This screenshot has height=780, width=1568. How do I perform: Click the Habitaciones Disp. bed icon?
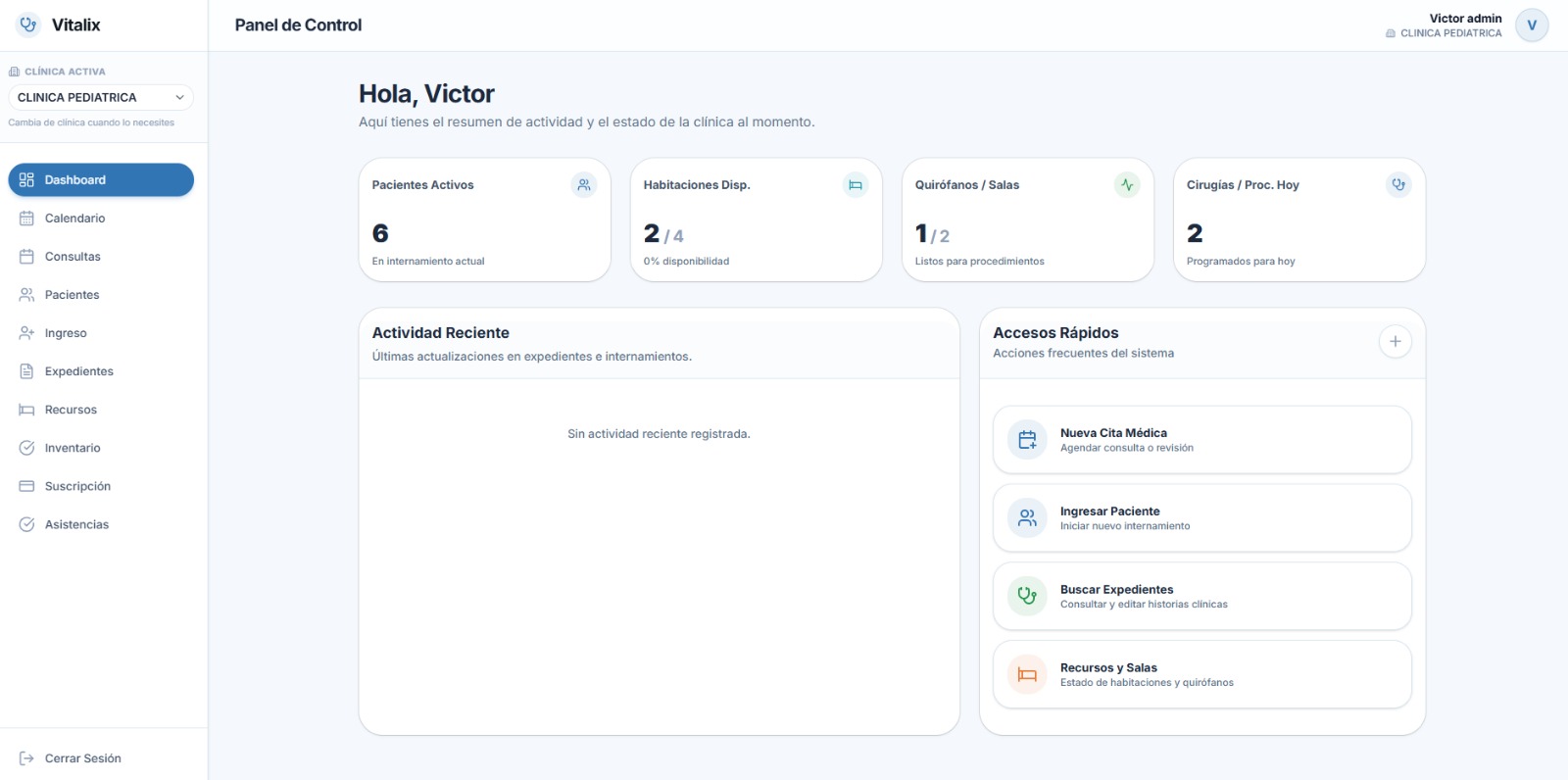(x=856, y=184)
